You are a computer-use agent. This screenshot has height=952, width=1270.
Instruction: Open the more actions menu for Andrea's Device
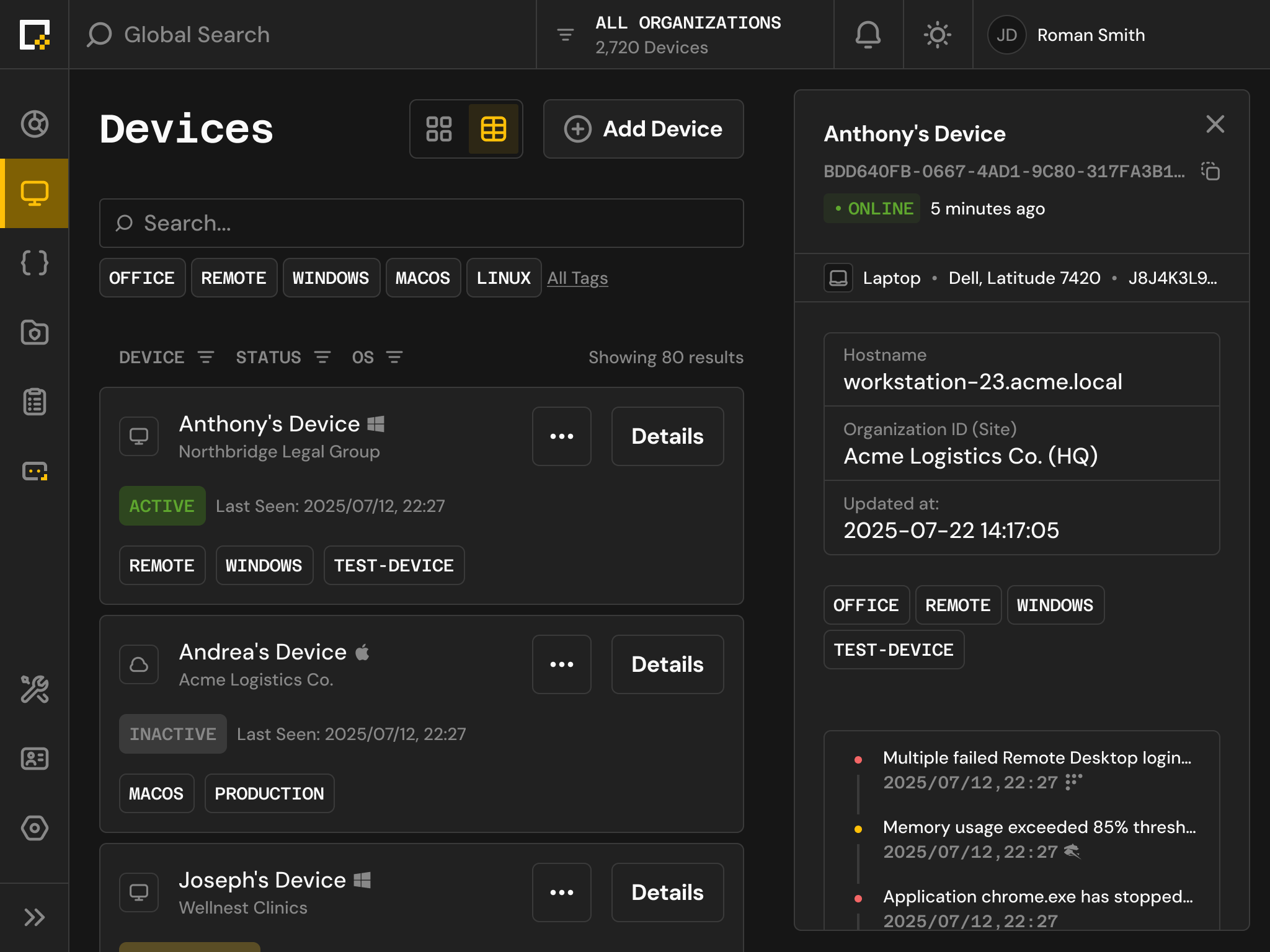tap(561, 664)
